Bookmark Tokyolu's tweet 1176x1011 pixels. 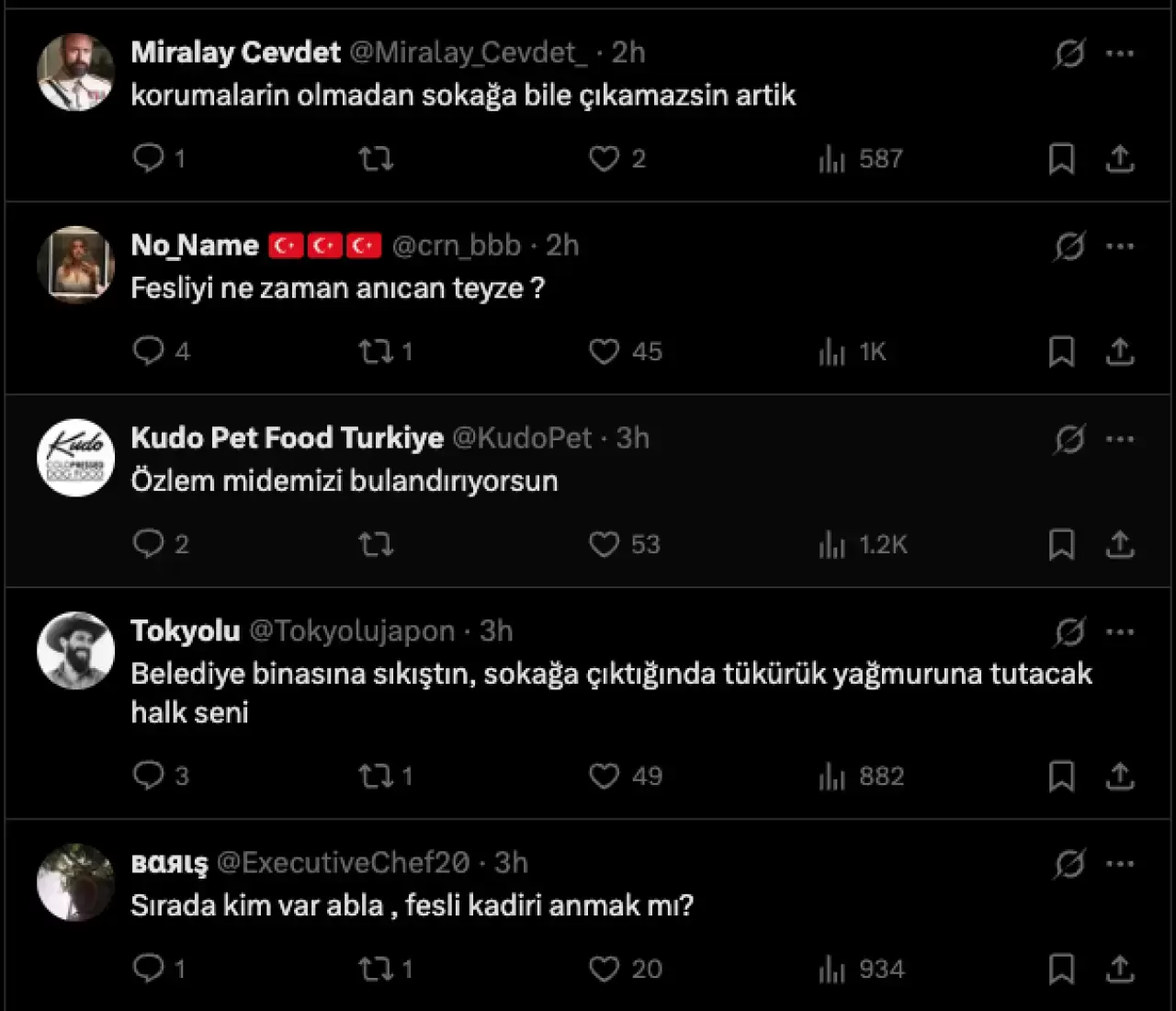pos(1061,776)
